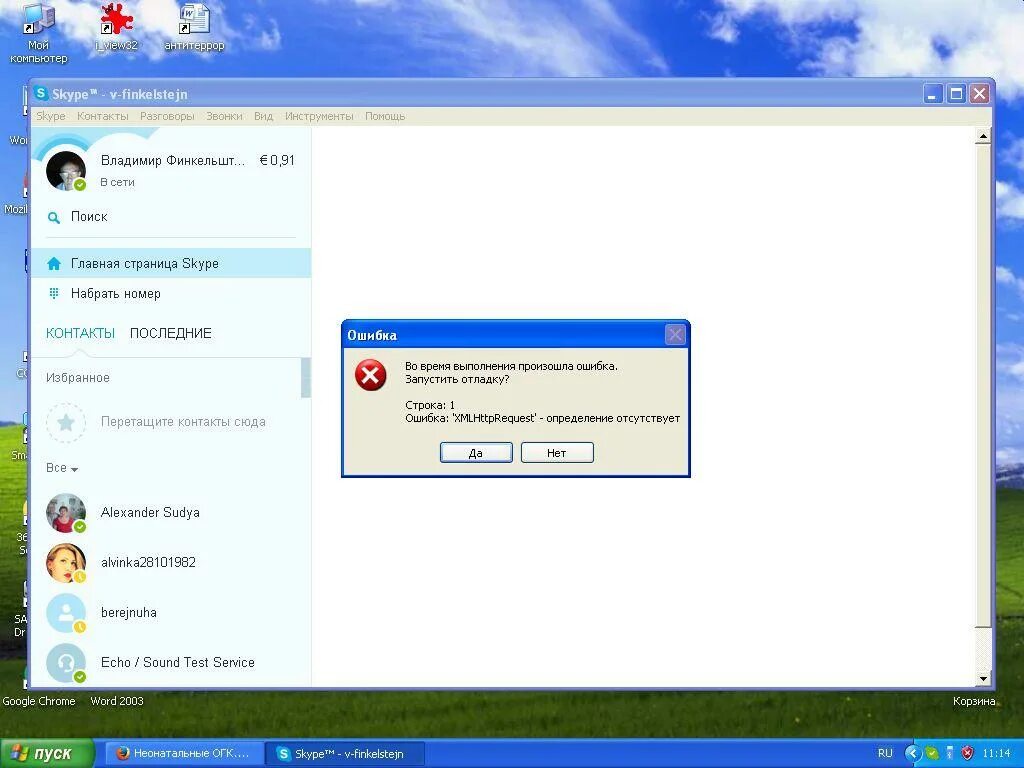Open the Звонки menu
The width and height of the screenshot is (1024, 768).
point(224,116)
